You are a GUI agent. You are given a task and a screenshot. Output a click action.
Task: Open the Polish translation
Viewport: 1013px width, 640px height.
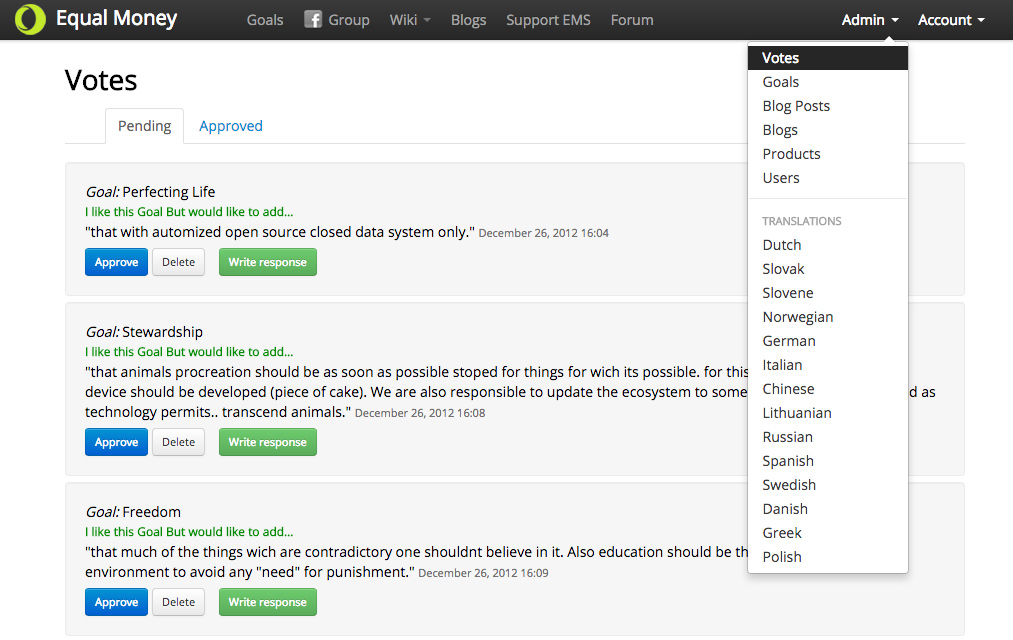point(782,556)
